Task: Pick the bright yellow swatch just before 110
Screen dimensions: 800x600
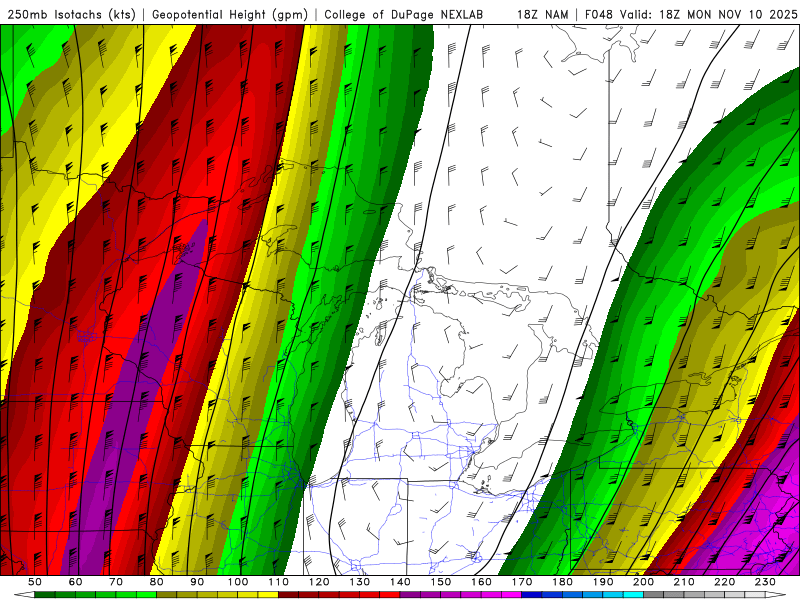Action: point(268,594)
